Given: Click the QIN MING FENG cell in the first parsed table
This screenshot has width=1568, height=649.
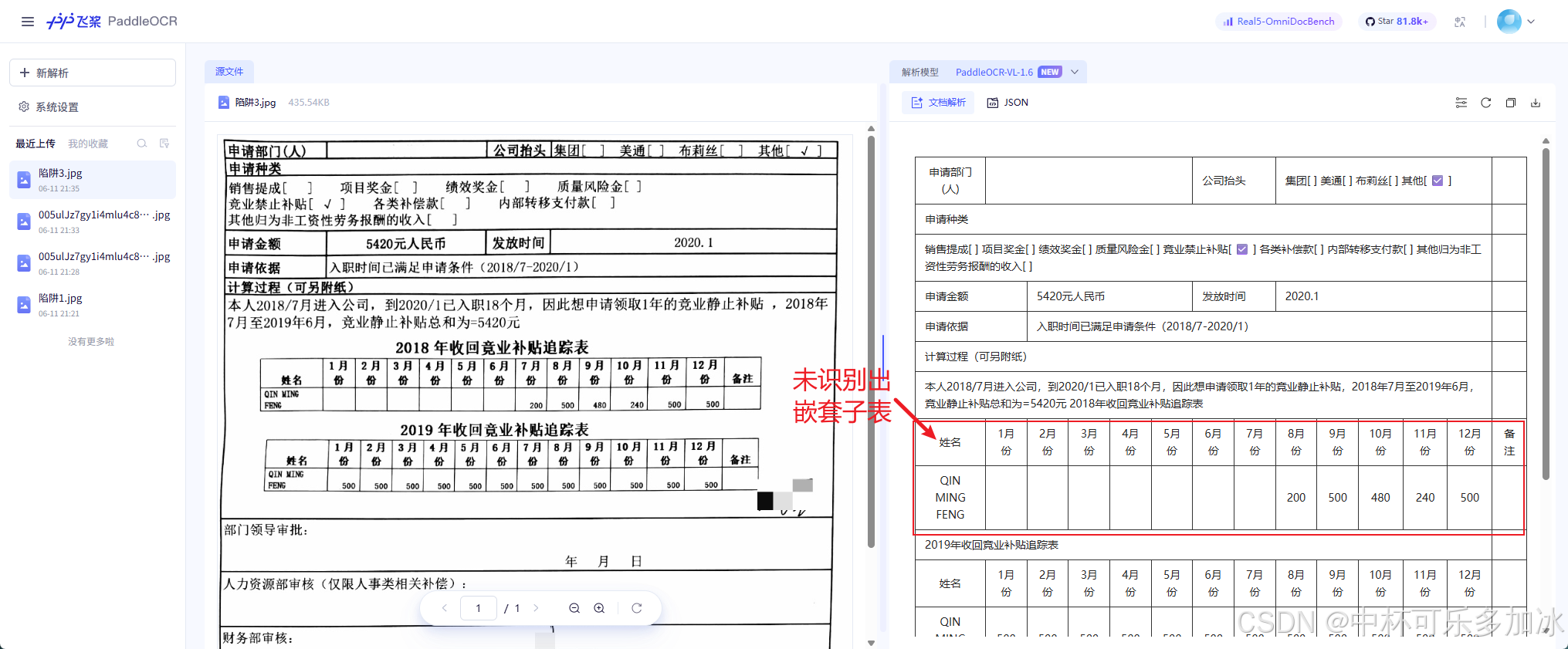Looking at the screenshot, I should coord(950,498).
